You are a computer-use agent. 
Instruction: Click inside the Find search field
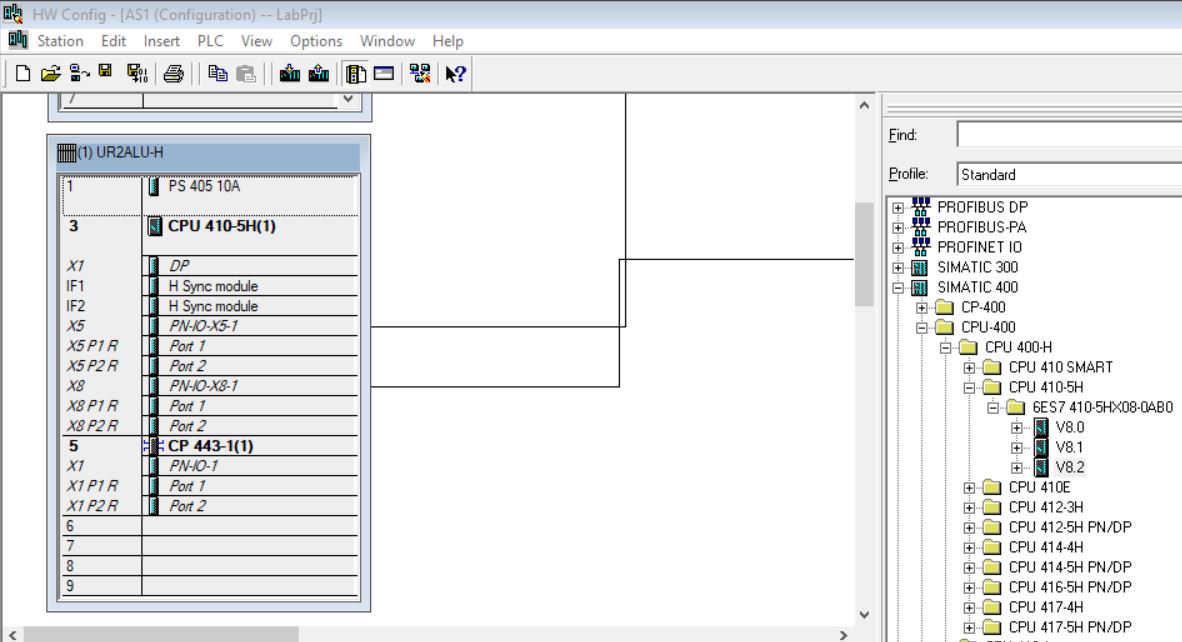pyautogui.click(x=1069, y=135)
